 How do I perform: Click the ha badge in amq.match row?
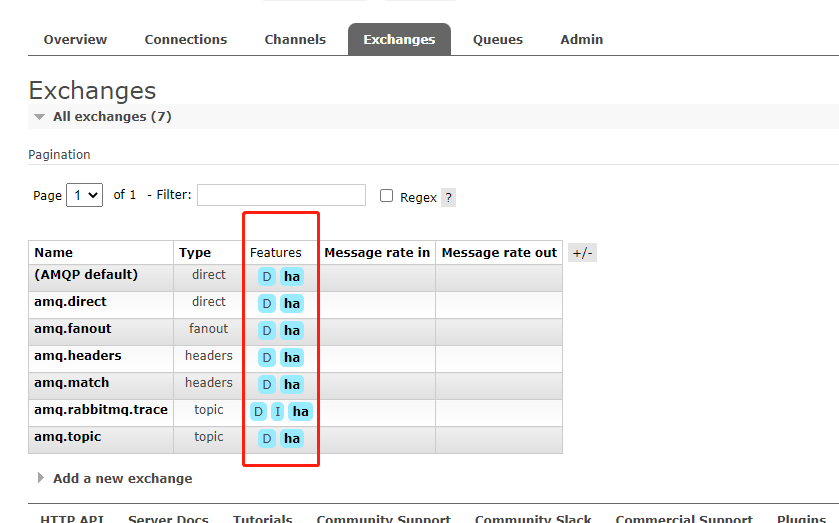tap(292, 384)
